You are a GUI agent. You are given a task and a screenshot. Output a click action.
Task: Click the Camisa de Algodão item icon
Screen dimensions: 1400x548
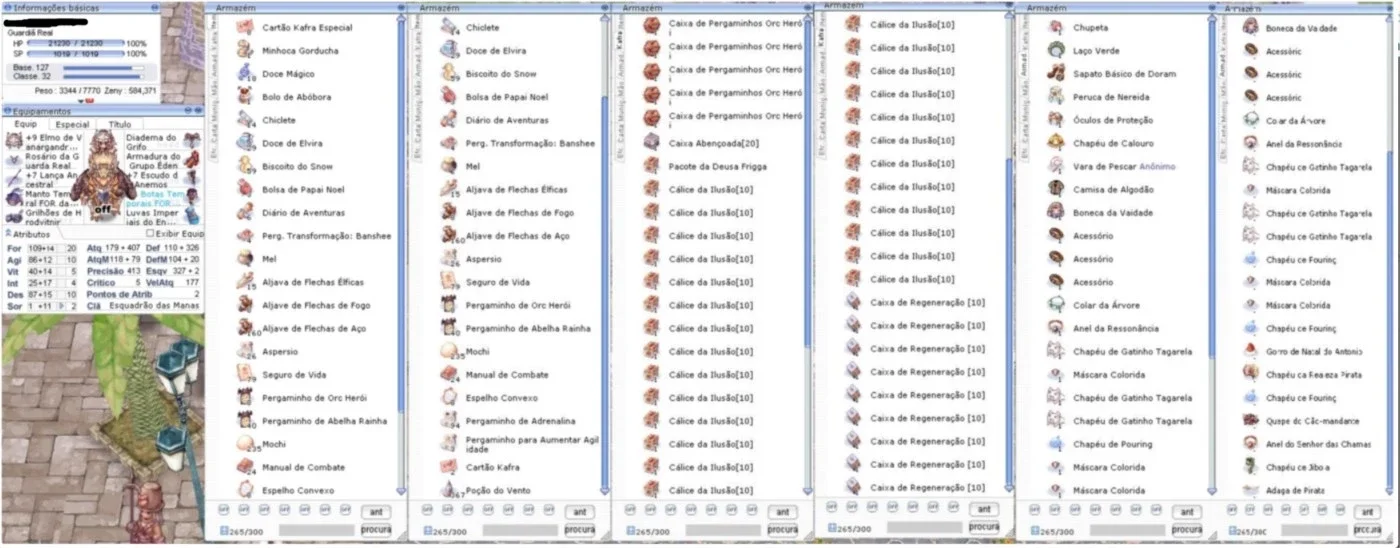pos(1056,189)
